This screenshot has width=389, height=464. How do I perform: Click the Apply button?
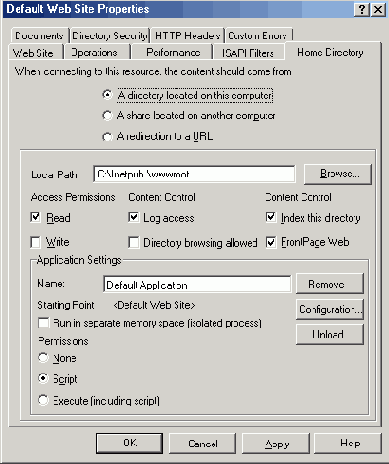pyautogui.click(x=276, y=443)
